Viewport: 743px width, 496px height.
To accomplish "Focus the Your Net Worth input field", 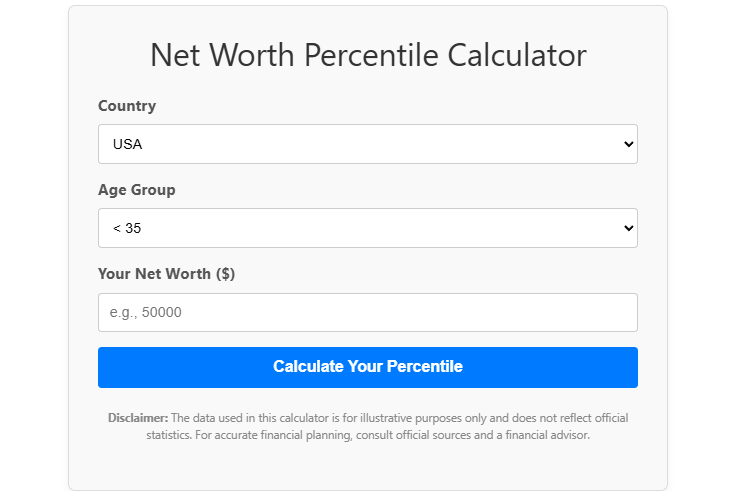I will pos(367,312).
